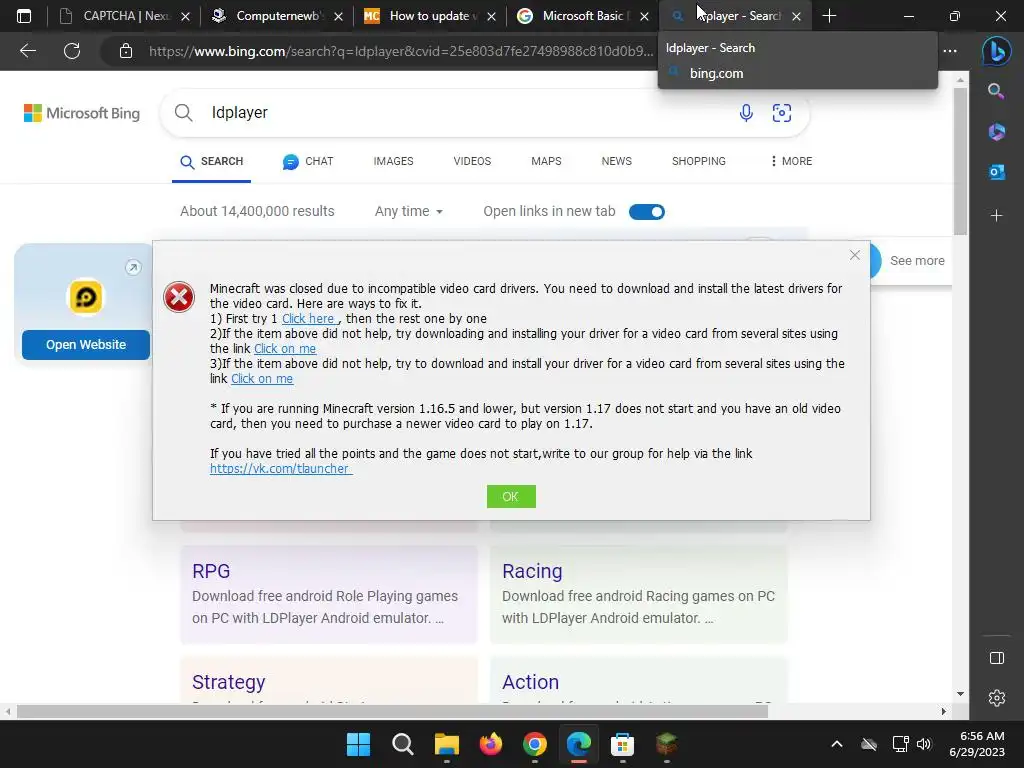Close the Computernewb tab
The height and width of the screenshot is (768, 1024).
coord(338,16)
